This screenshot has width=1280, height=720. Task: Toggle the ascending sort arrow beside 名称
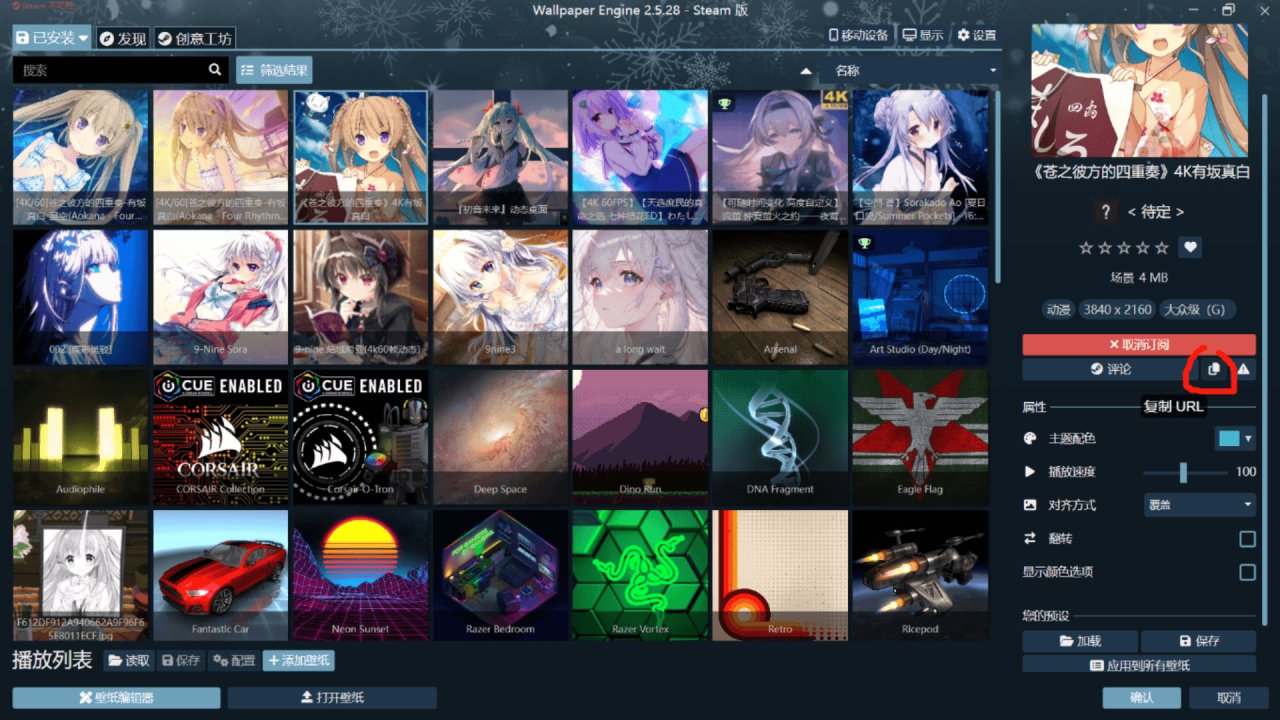[x=806, y=71]
